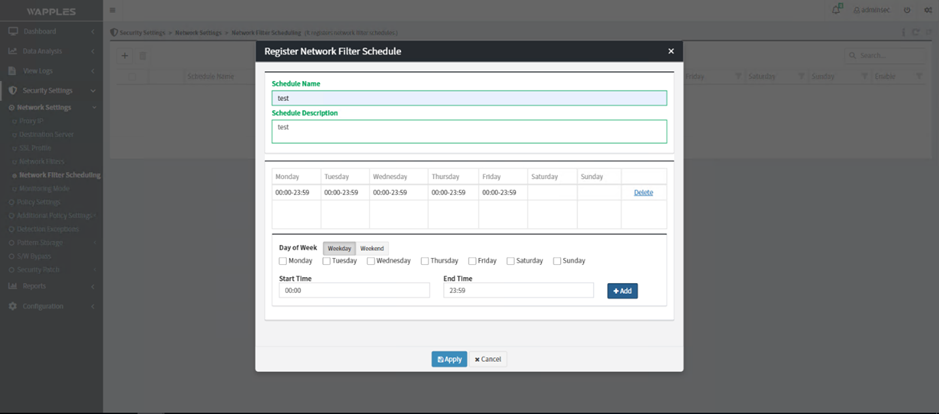Delete the 00:00-23:59 schedule row
939x414 pixels.
click(643, 192)
